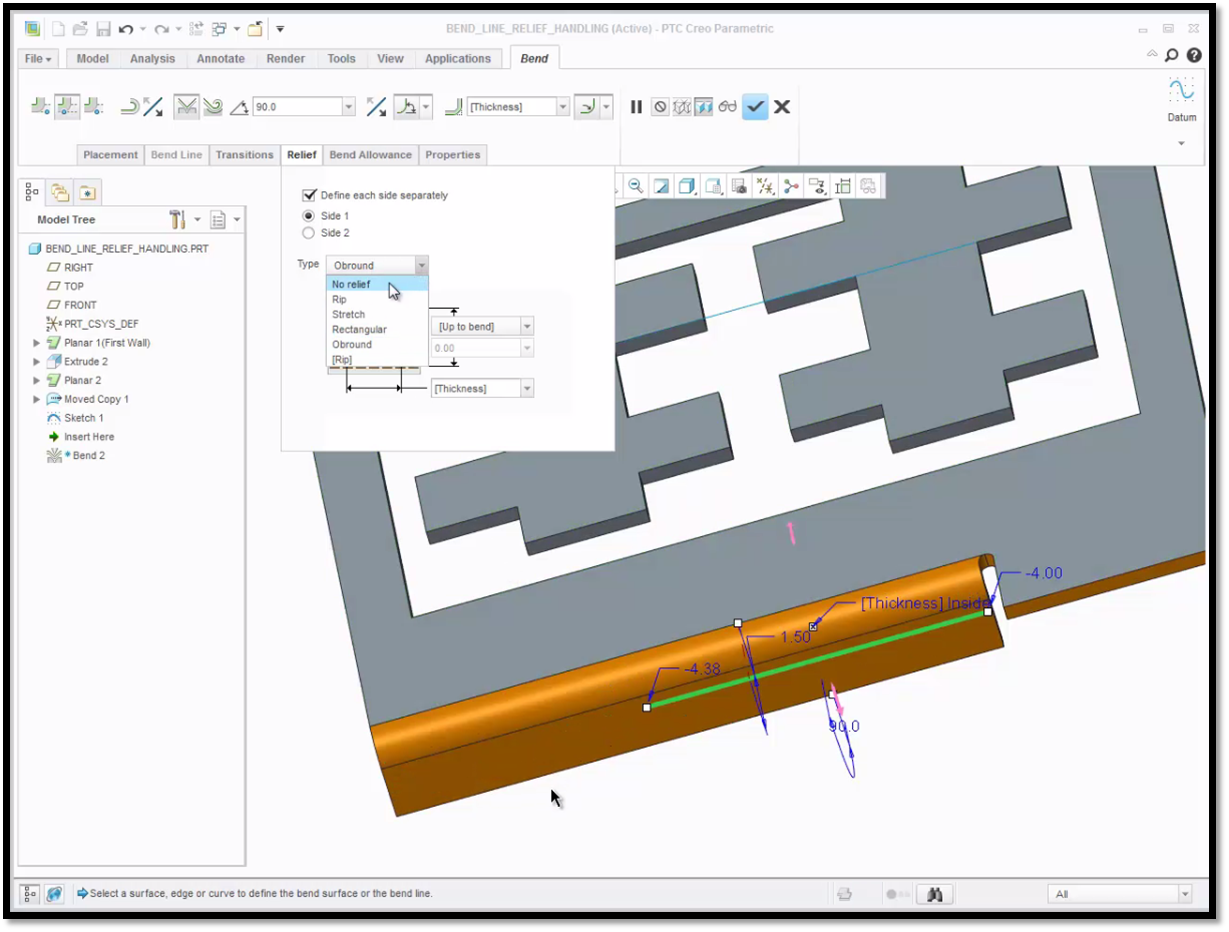The image size is (1229, 932).
Task: Click the Model Tree settings hammer icon
Action: (x=178, y=219)
